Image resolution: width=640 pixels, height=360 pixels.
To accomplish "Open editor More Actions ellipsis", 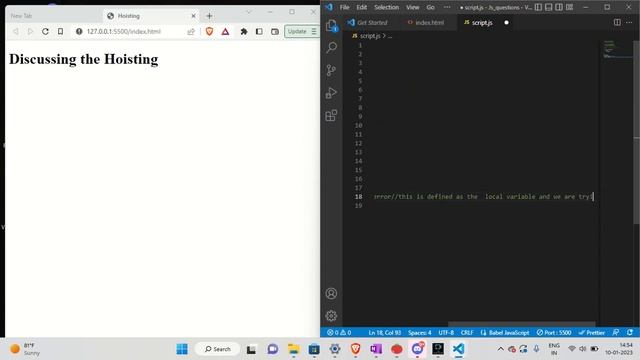I will (x=629, y=22).
